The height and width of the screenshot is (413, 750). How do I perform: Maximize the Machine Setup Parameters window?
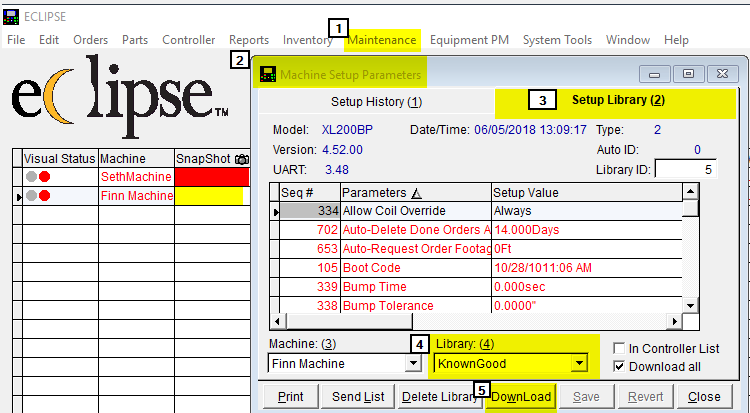tap(688, 74)
